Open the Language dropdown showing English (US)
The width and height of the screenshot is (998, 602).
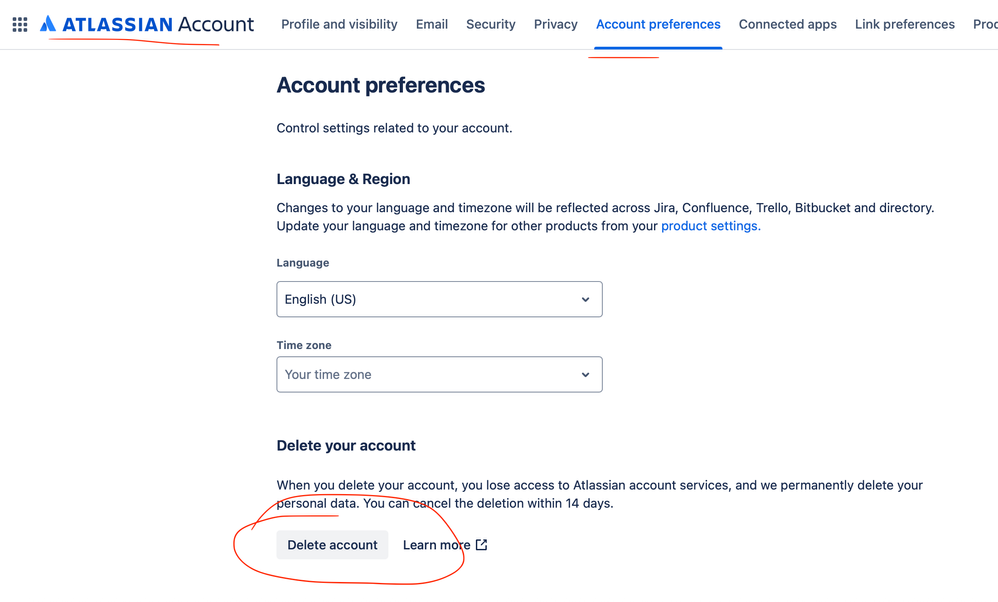click(439, 299)
